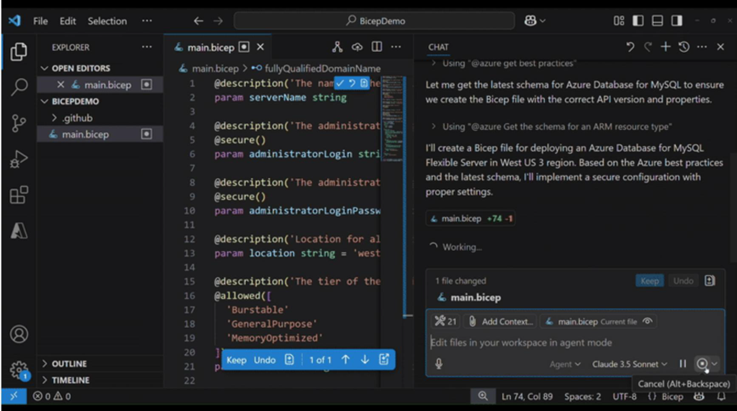Click the deploy cloud icon in editor toolbar
The image size is (737, 411).
[357, 47]
